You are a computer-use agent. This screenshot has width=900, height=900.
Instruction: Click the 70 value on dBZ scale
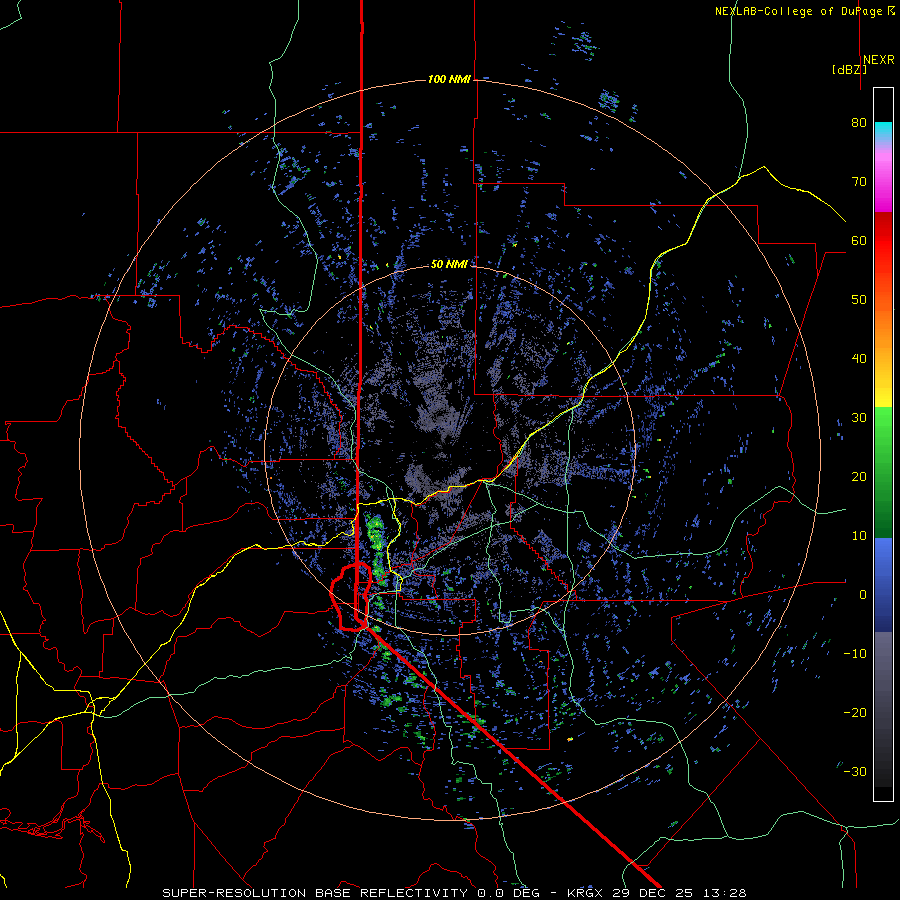(859, 181)
